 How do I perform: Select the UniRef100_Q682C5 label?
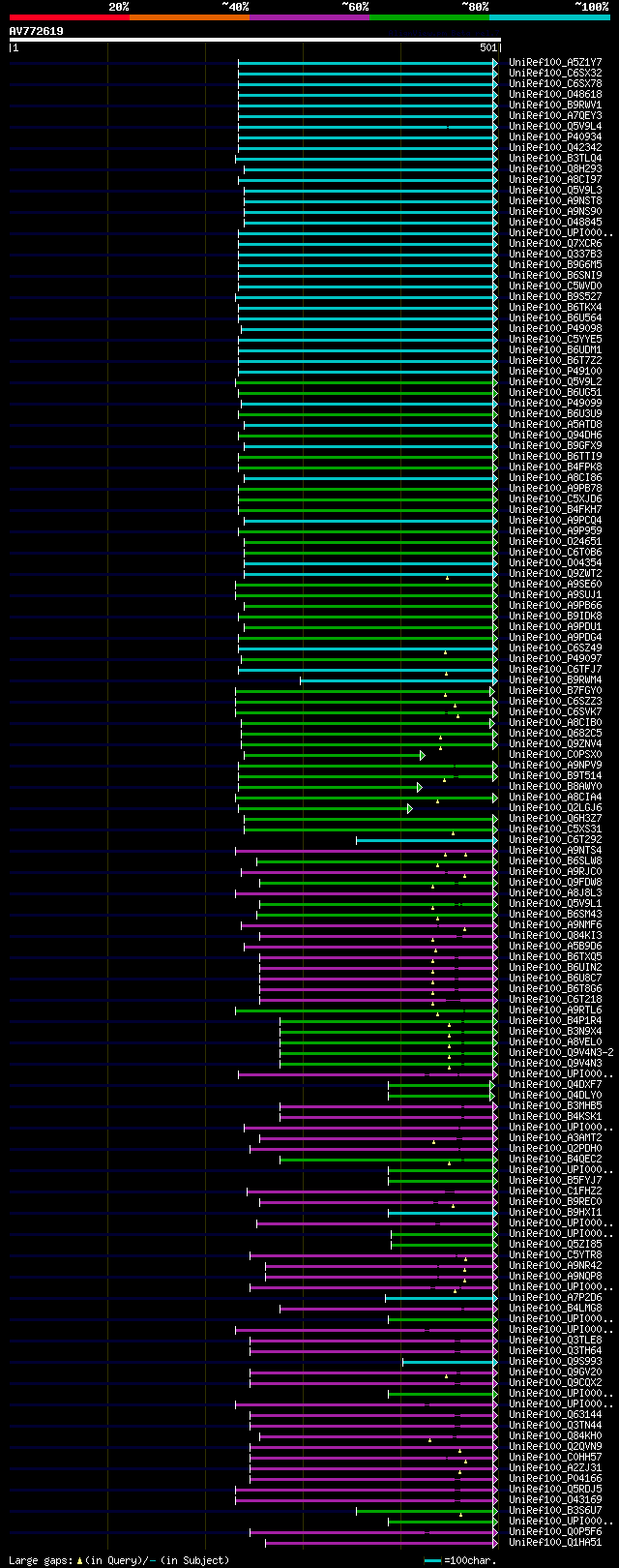(555, 734)
